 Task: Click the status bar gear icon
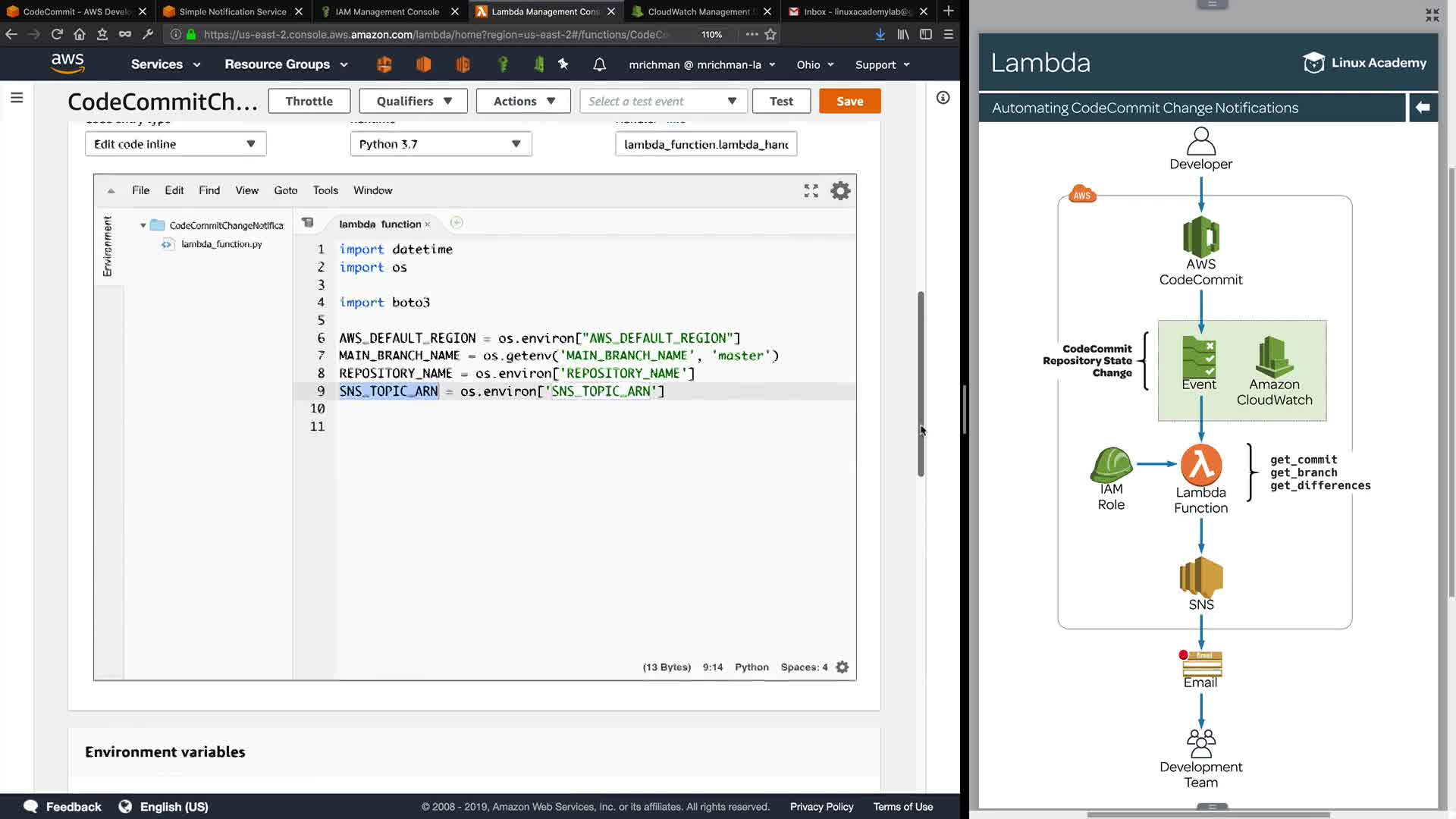842,667
